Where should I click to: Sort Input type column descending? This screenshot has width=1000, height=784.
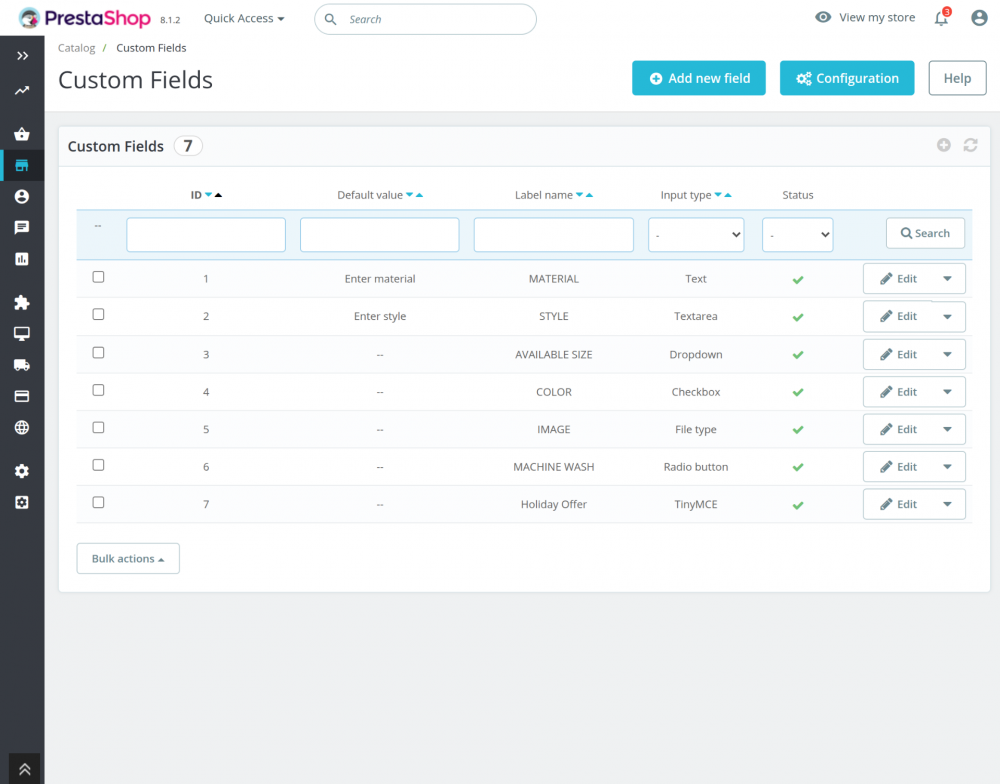[x=718, y=195]
